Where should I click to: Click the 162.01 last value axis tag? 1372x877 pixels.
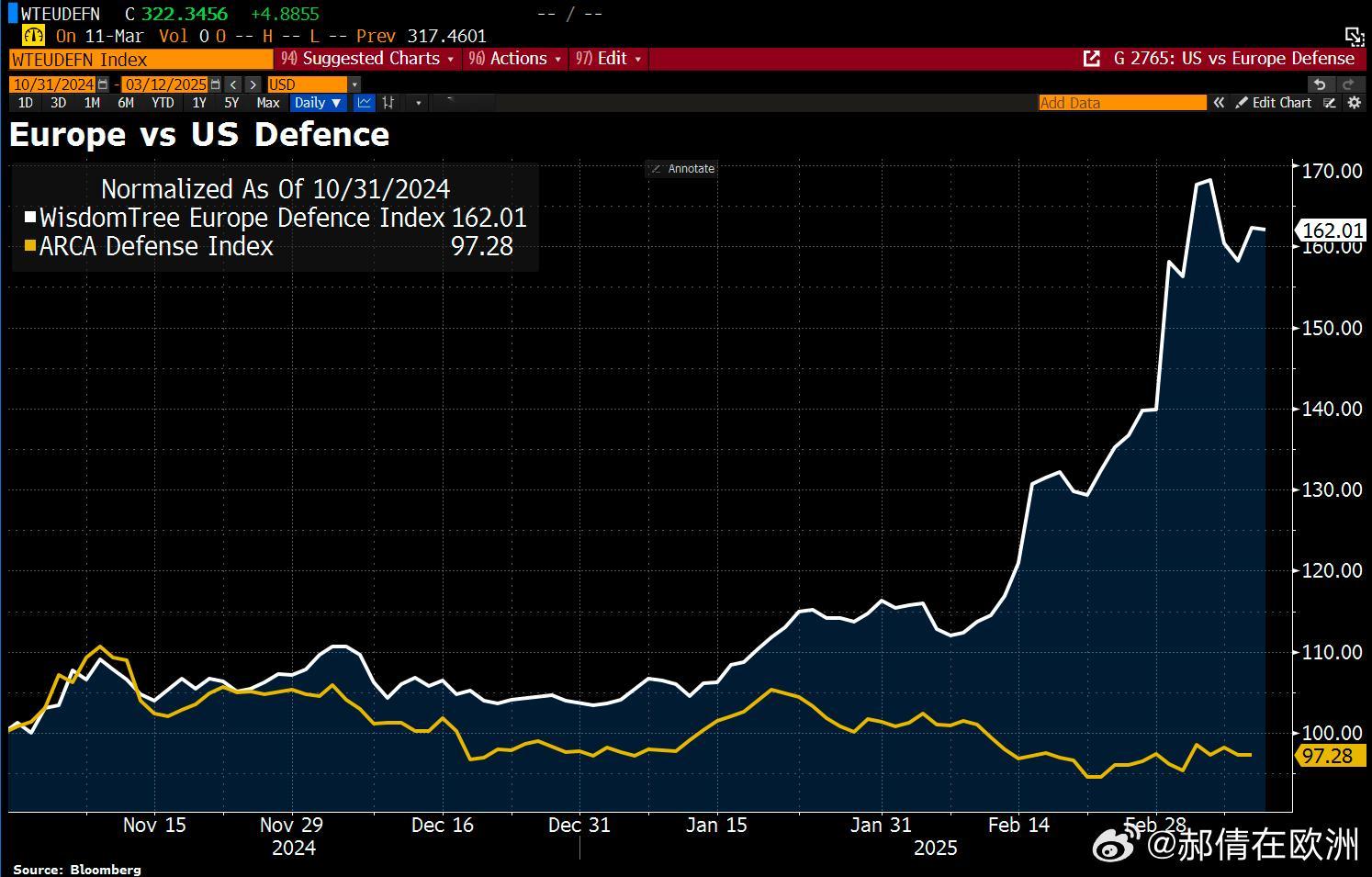[1332, 230]
